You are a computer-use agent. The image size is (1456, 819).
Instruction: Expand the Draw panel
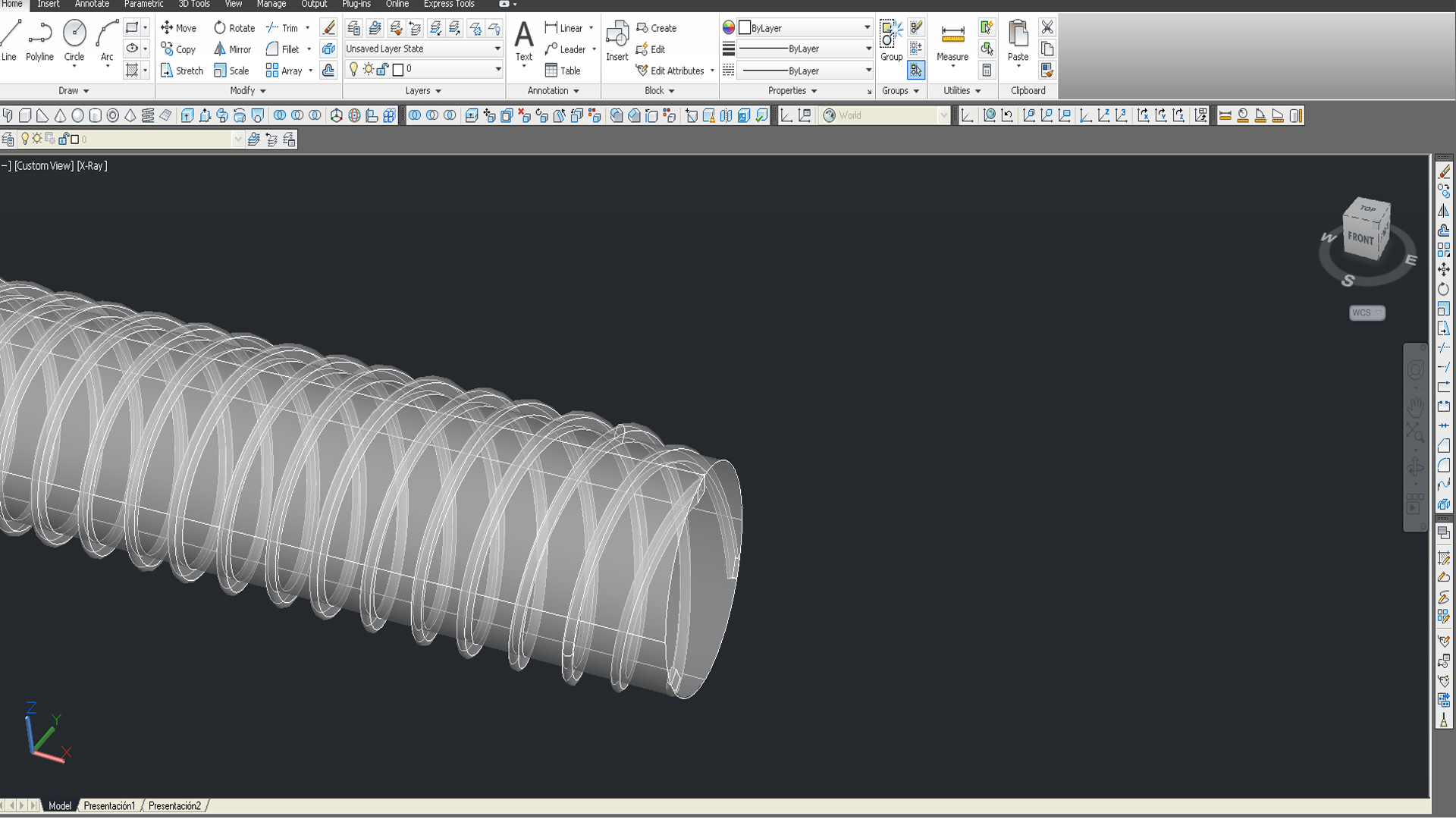pyautogui.click(x=74, y=91)
